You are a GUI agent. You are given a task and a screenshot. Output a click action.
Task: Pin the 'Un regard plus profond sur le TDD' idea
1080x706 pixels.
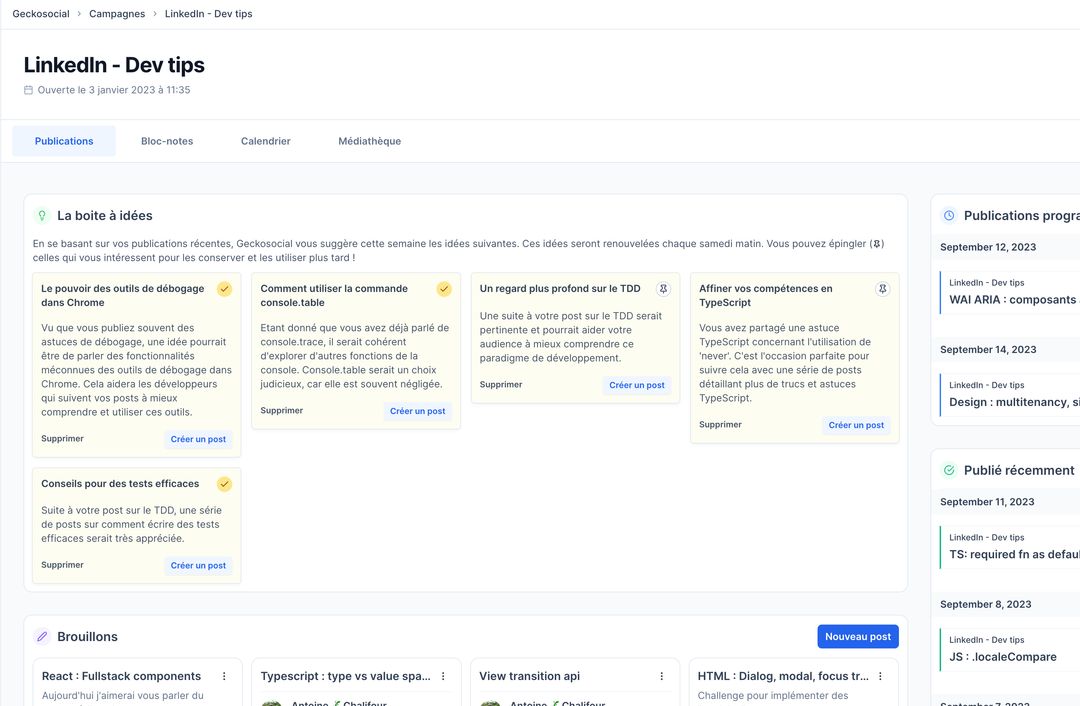point(663,289)
